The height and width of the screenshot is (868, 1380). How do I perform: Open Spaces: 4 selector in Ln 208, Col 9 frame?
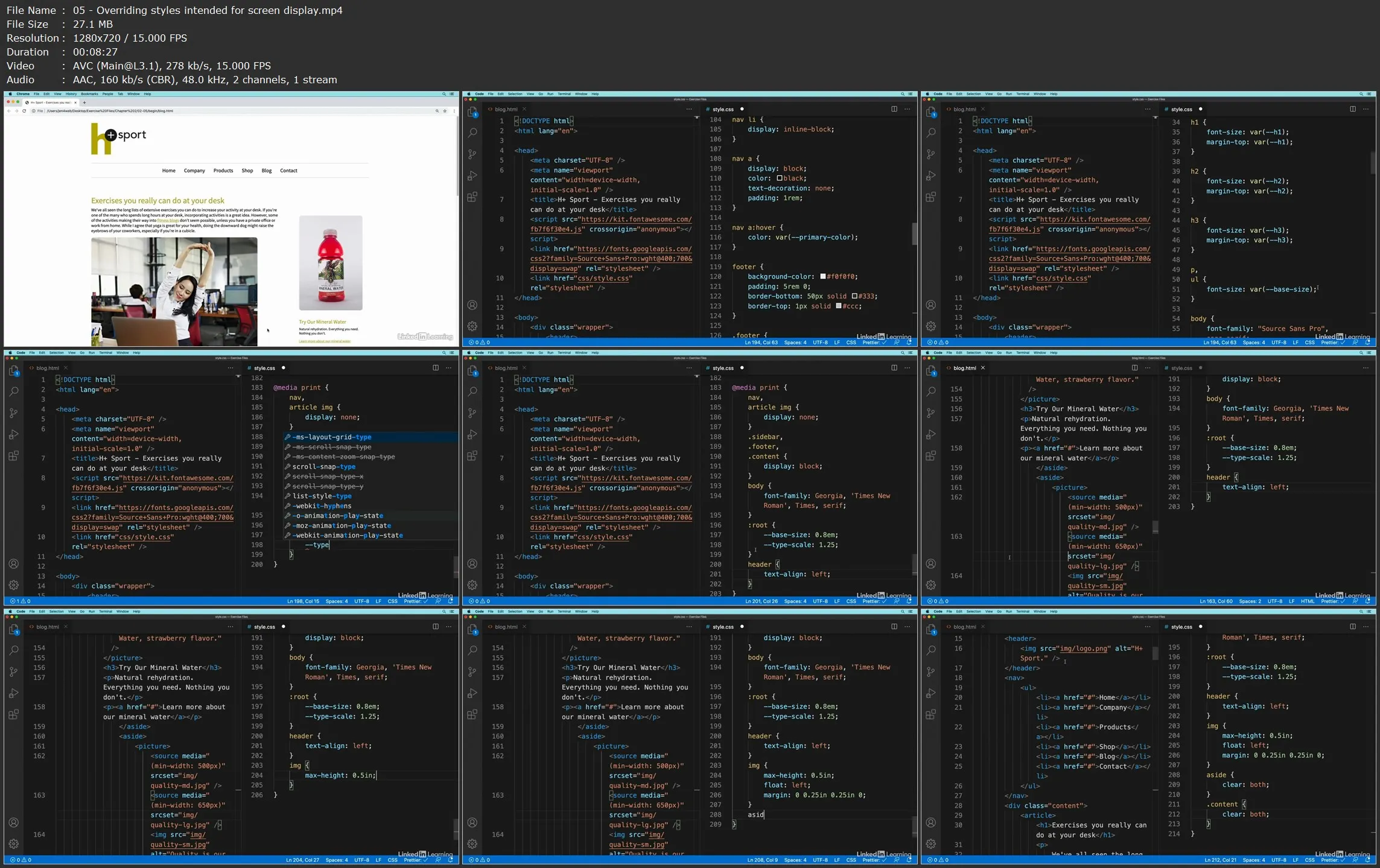pyautogui.click(x=795, y=860)
